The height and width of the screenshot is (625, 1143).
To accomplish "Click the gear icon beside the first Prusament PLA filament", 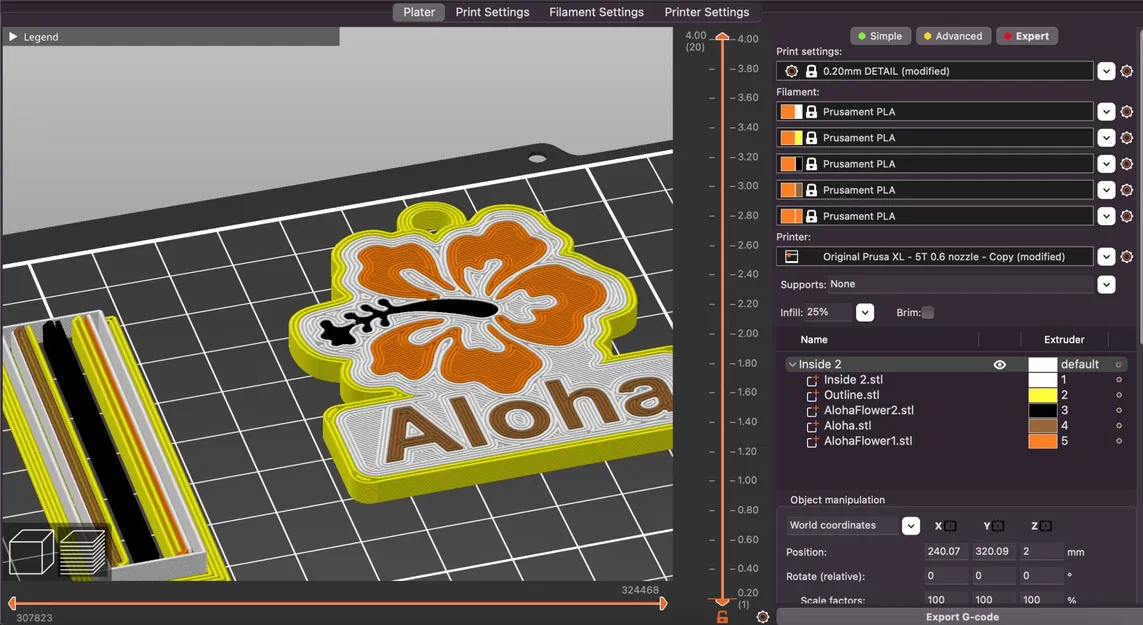I will point(1128,111).
